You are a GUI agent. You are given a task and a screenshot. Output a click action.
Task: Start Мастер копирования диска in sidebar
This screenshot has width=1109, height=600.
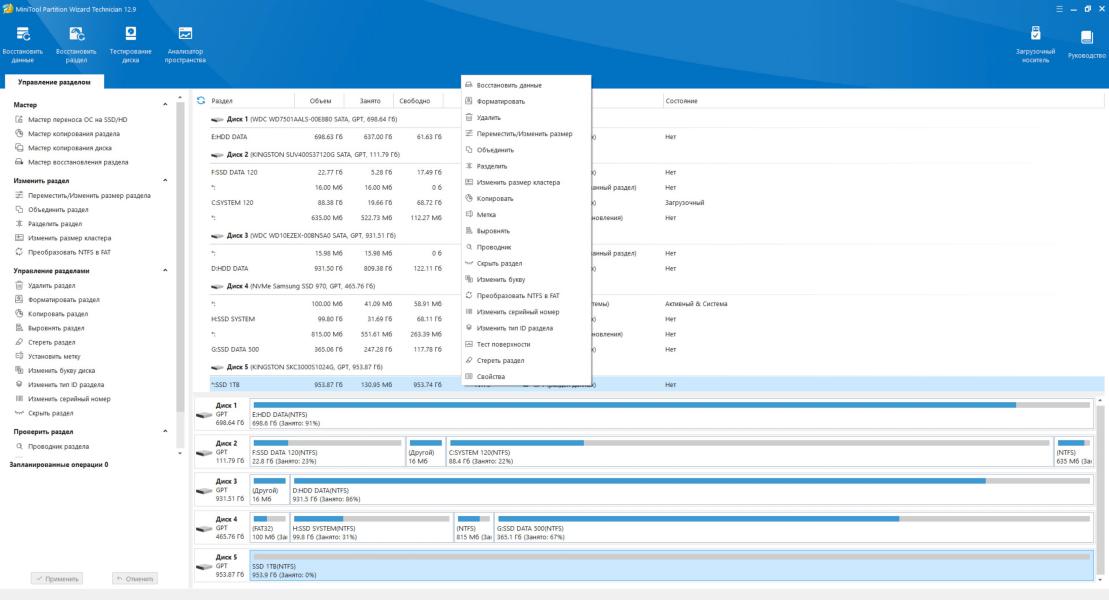click(x=63, y=148)
